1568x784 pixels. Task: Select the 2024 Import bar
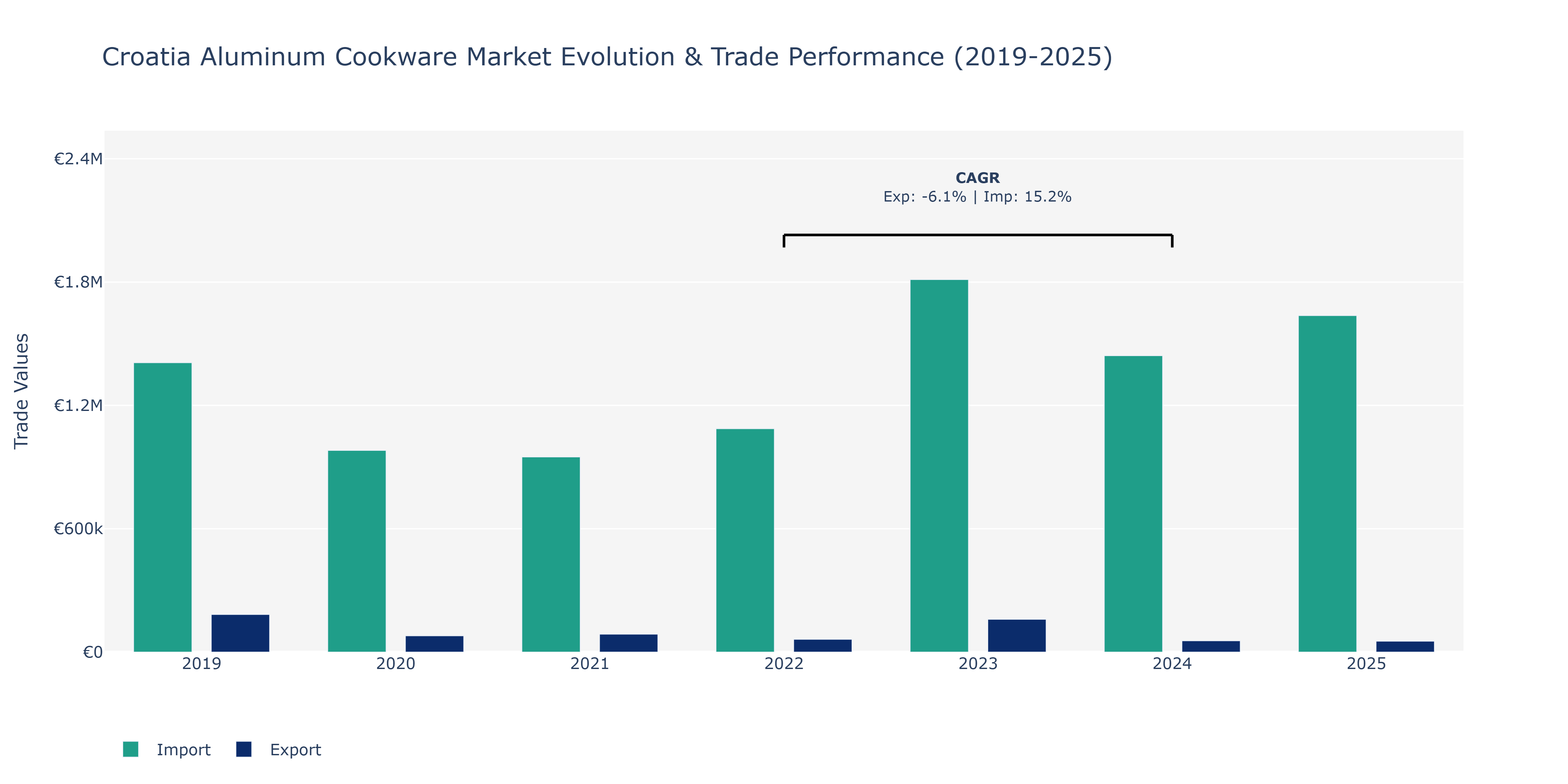(1134, 504)
